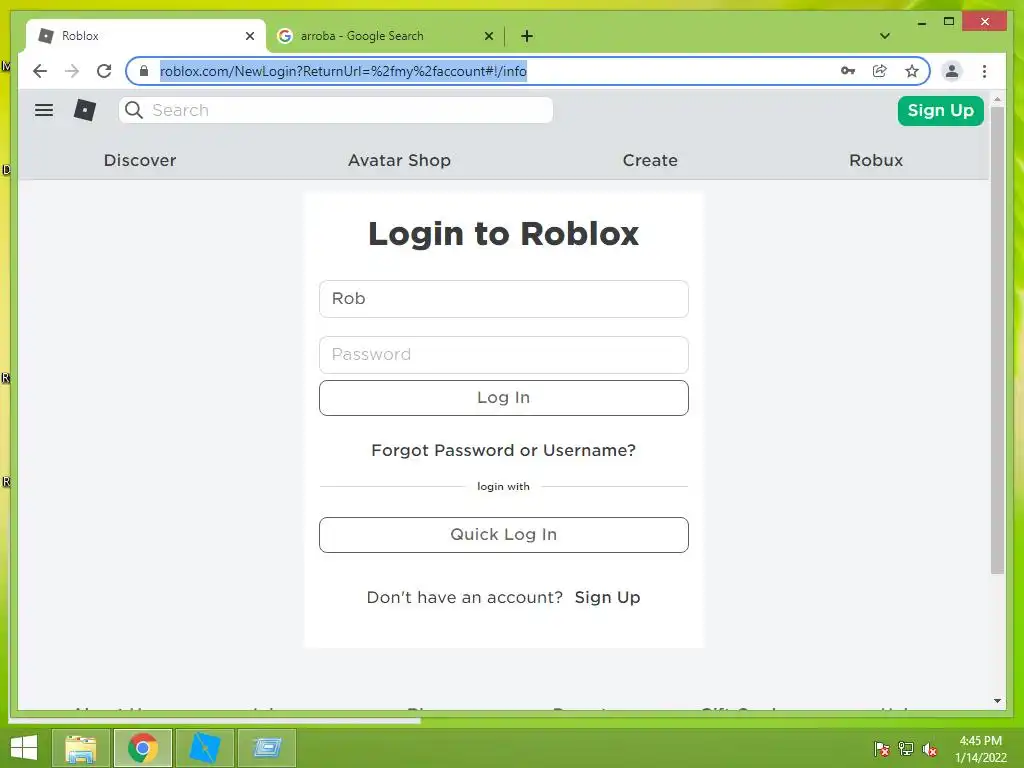Reload the page
The image size is (1024, 768).
(x=104, y=71)
